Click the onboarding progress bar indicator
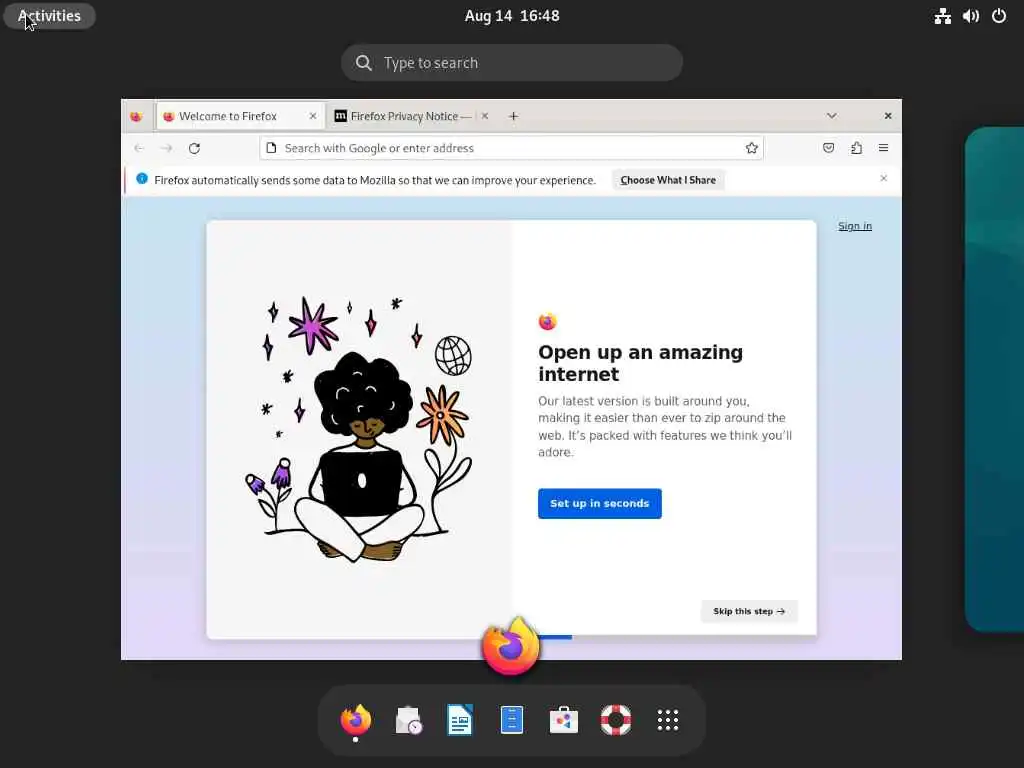The width and height of the screenshot is (1024, 768). pos(555,637)
